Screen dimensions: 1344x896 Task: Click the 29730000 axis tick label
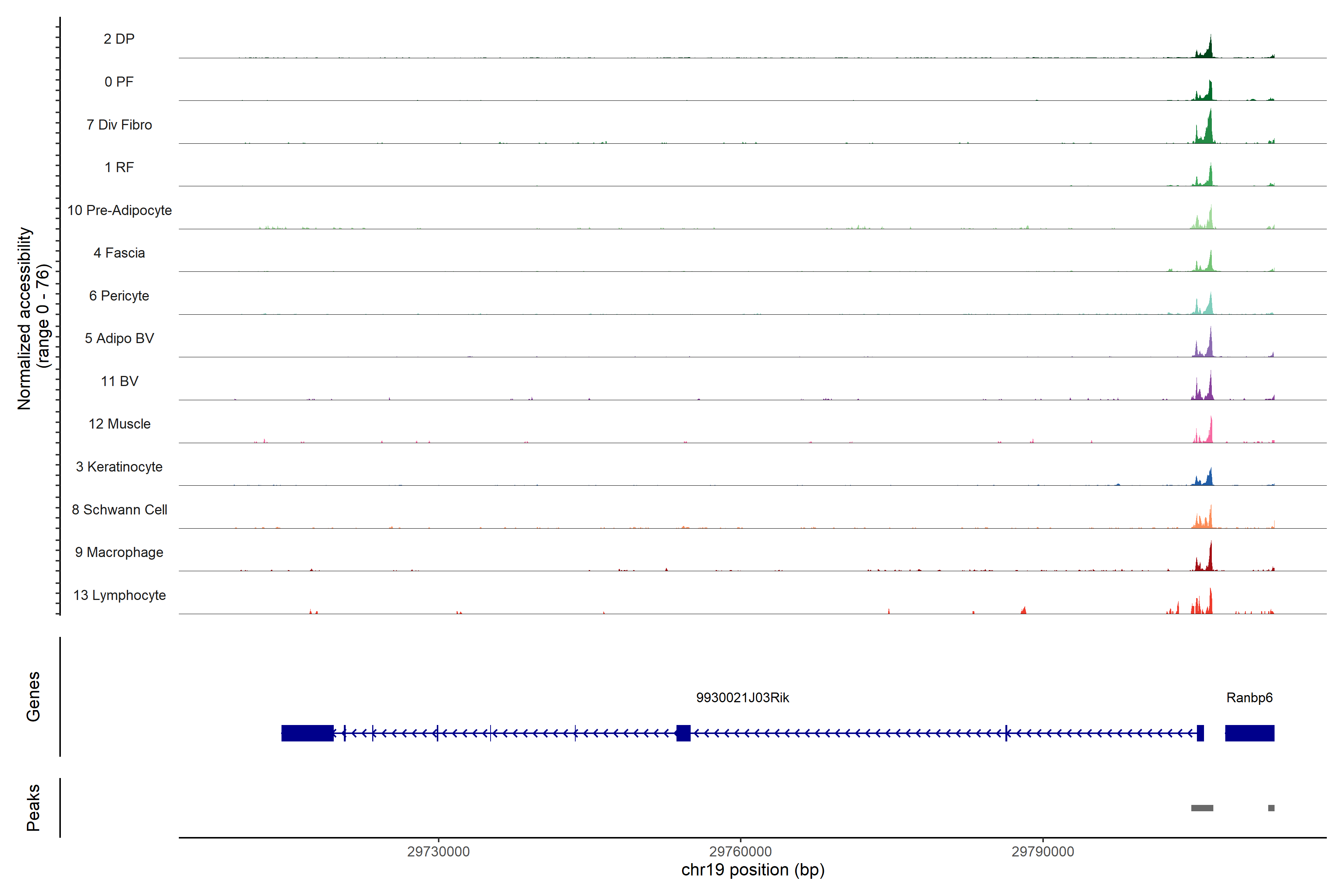click(438, 852)
